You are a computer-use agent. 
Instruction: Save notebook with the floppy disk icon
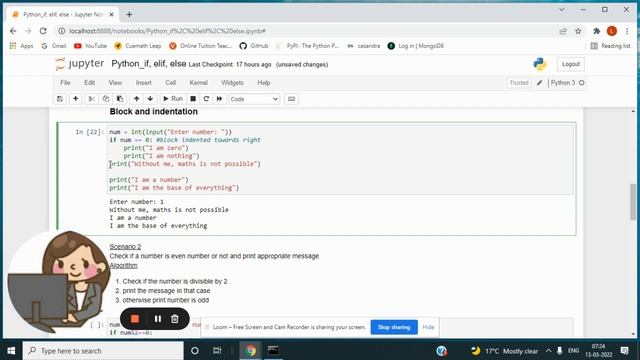[x=60, y=99]
